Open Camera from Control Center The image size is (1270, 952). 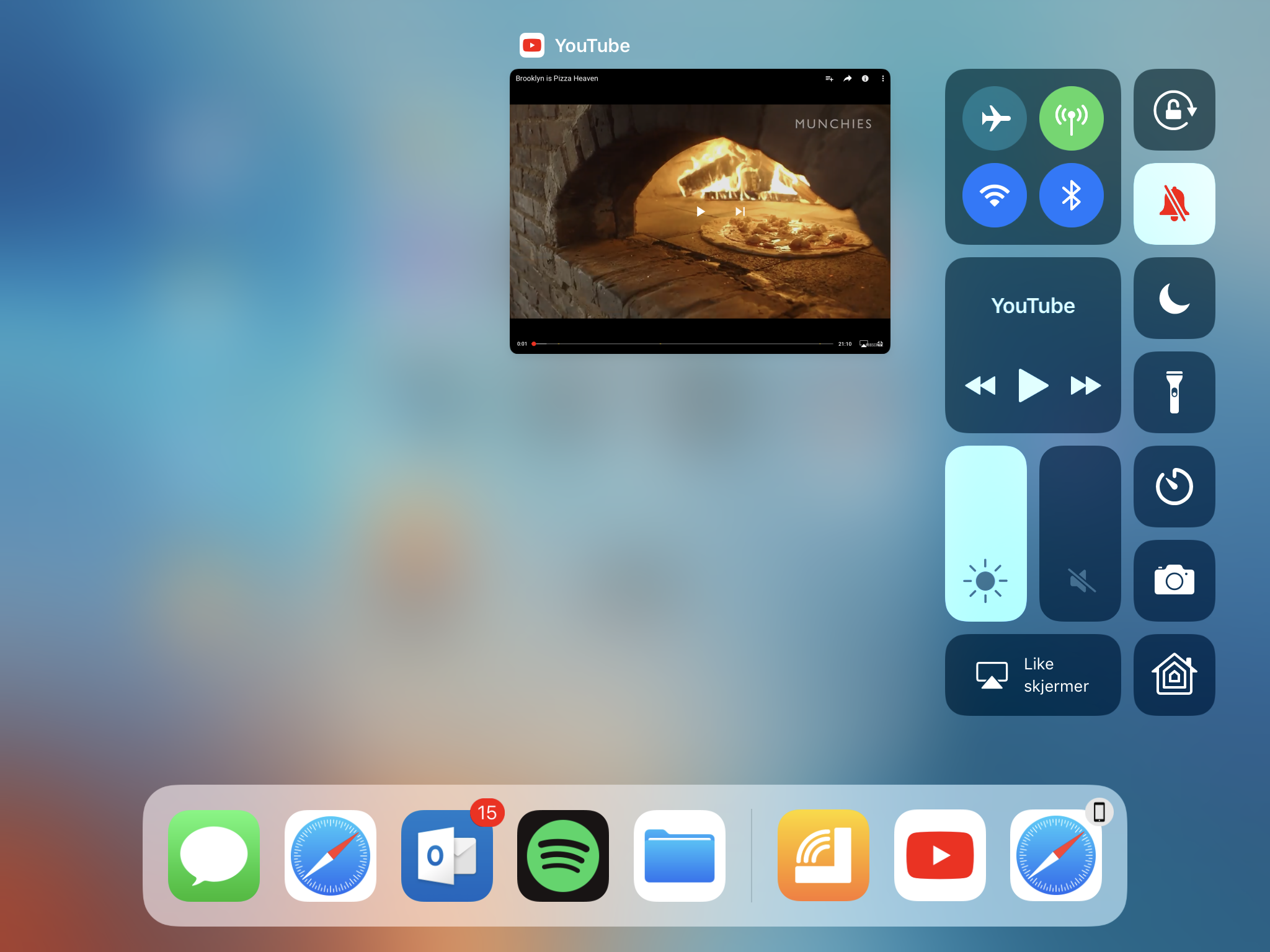click(1174, 581)
